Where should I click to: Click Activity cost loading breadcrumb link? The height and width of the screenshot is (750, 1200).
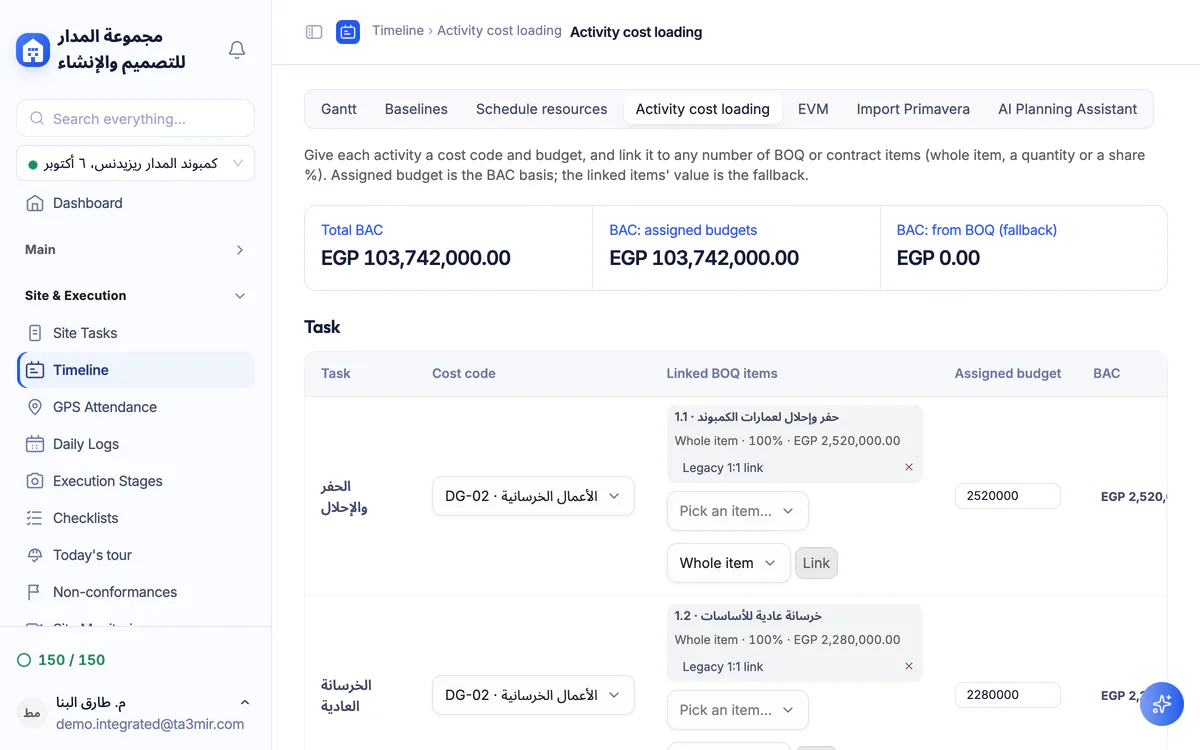click(499, 31)
